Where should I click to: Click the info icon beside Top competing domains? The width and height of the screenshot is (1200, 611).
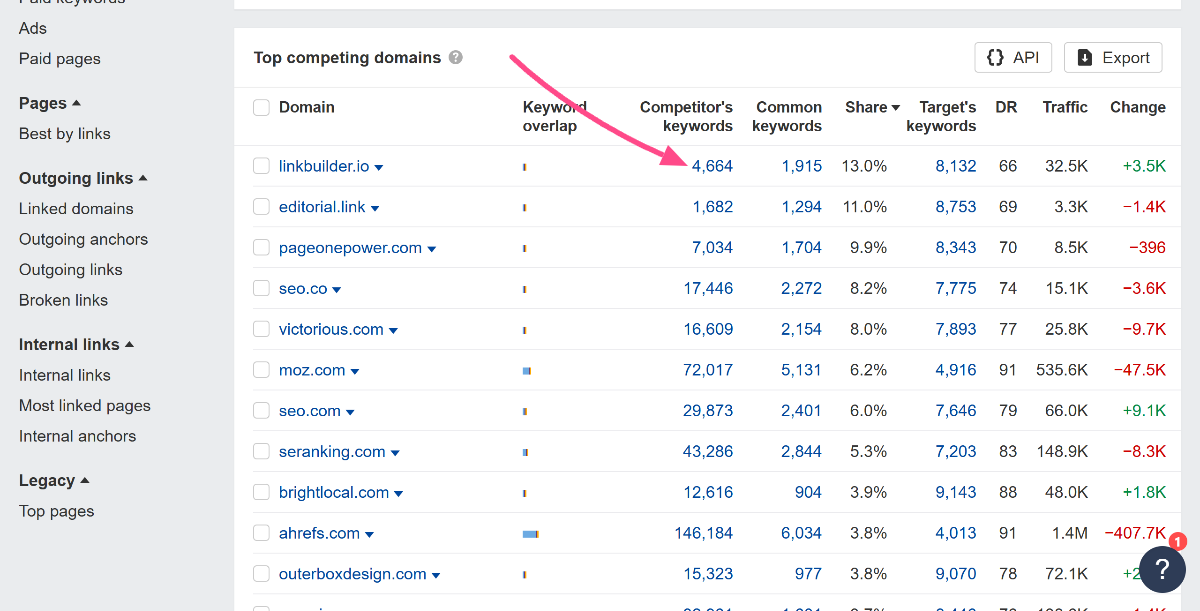[x=456, y=57]
